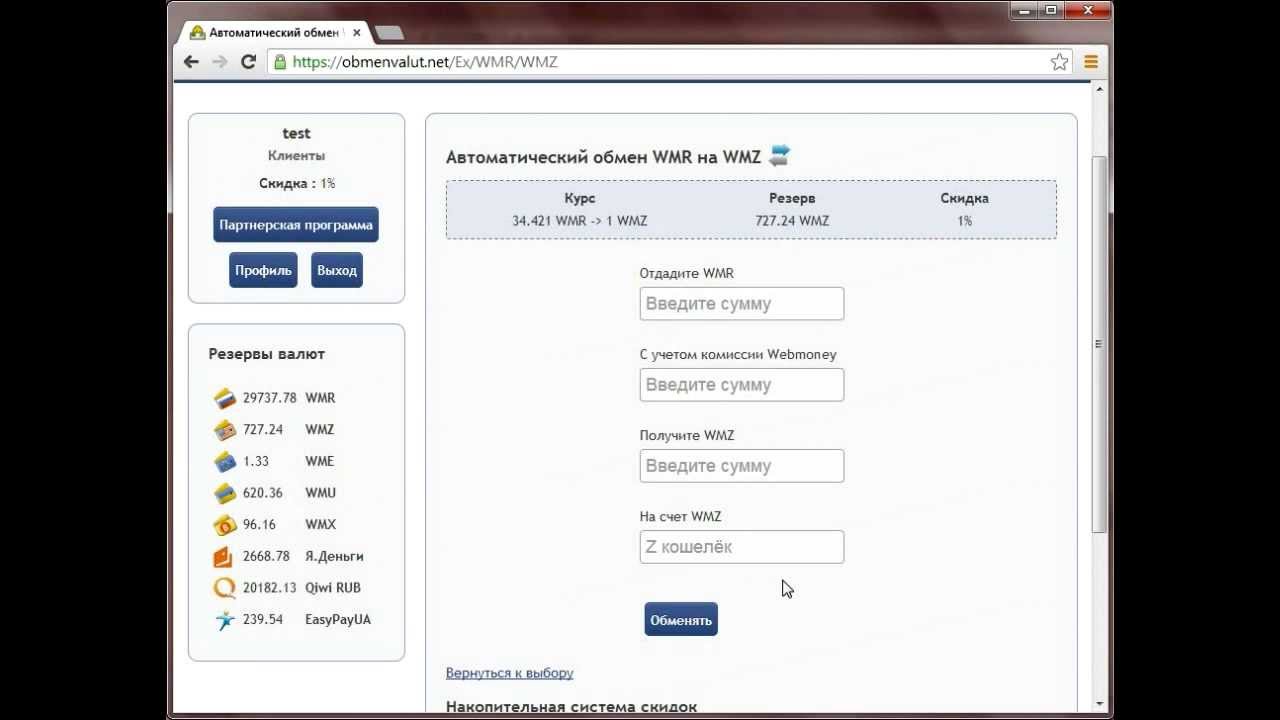The image size is (1280, 720).
Task: Click the WMX wallet icon
Action: tap(225, 524)
